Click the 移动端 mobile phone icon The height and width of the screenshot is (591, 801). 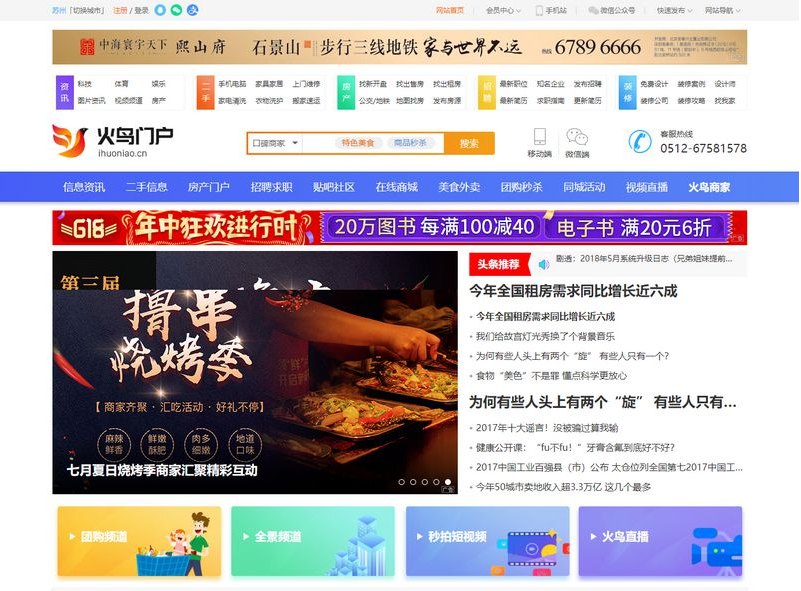tap(539, 137)
